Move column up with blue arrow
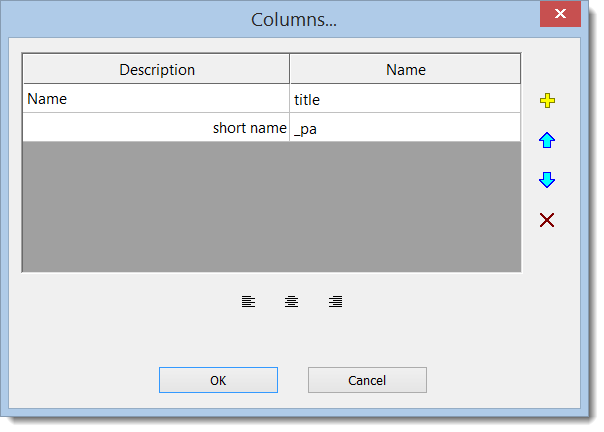604x432 pixels. (547, 140)
